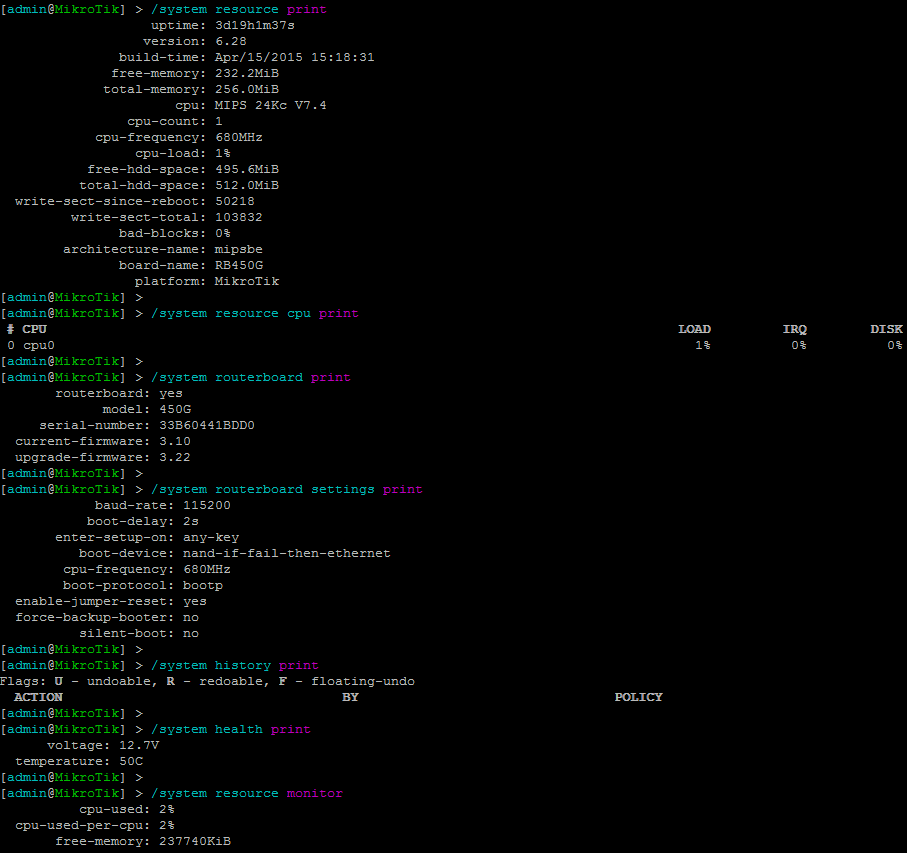Click the 1% value under LOAD
Image resolution: width=907 pixels, height=853 pixels.
click(703, 345)
